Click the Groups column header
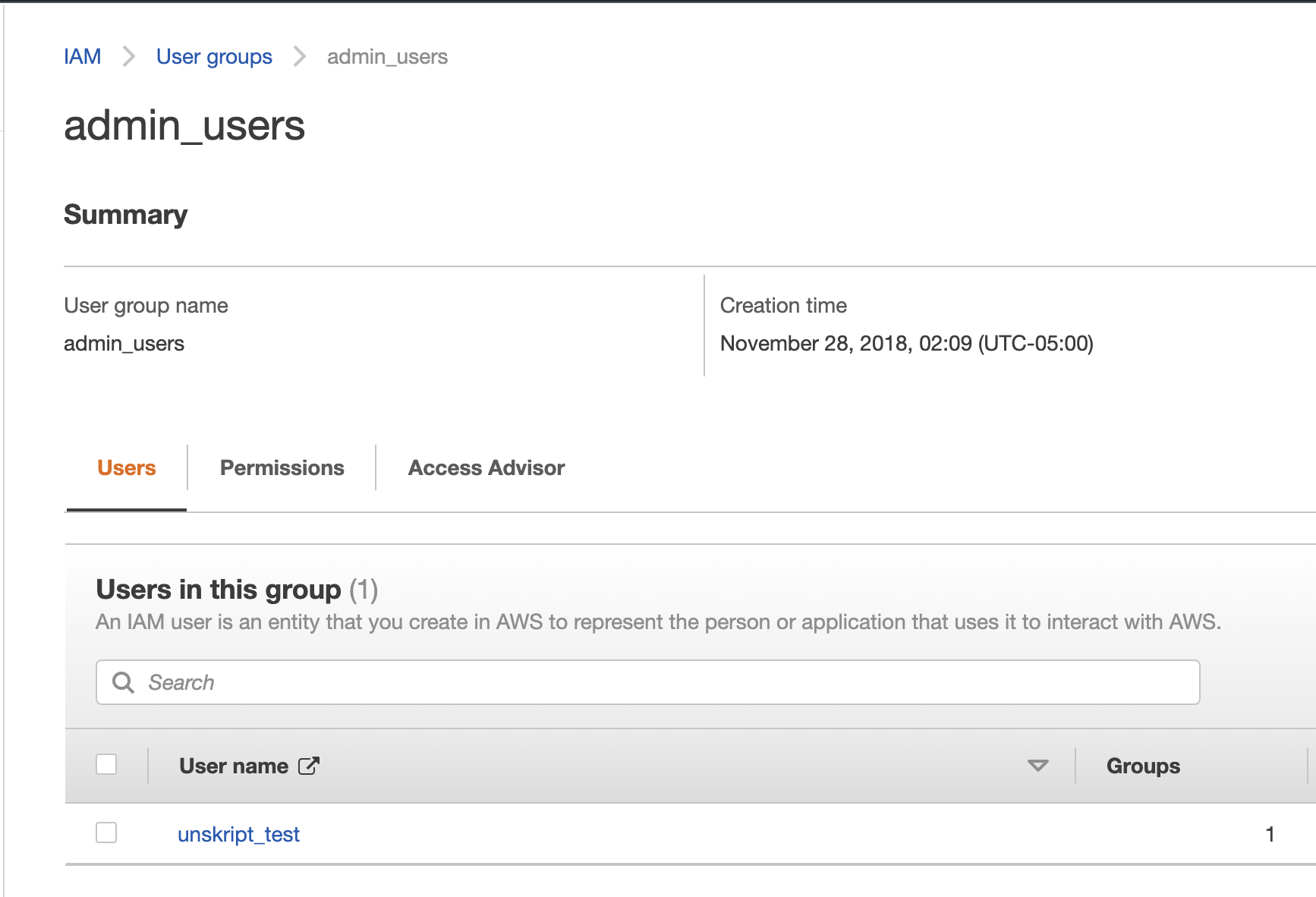The height and width of the screenshot is (897, 1316). [1143, 766]
